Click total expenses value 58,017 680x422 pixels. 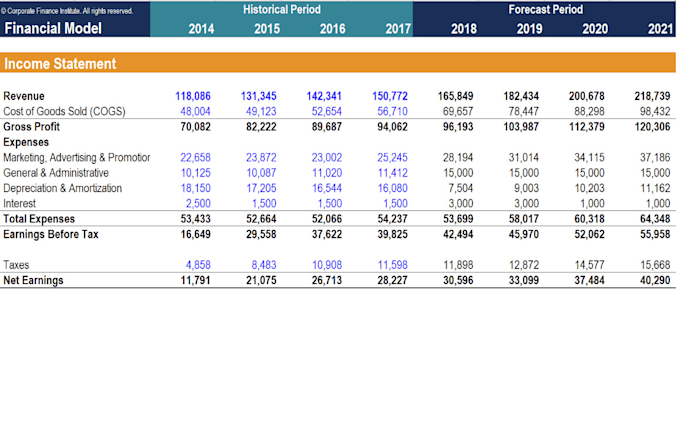[x=524, y=219]
